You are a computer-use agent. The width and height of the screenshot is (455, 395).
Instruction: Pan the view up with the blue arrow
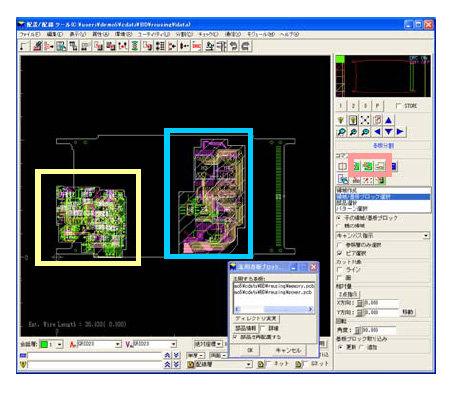(x=388, y=120)
